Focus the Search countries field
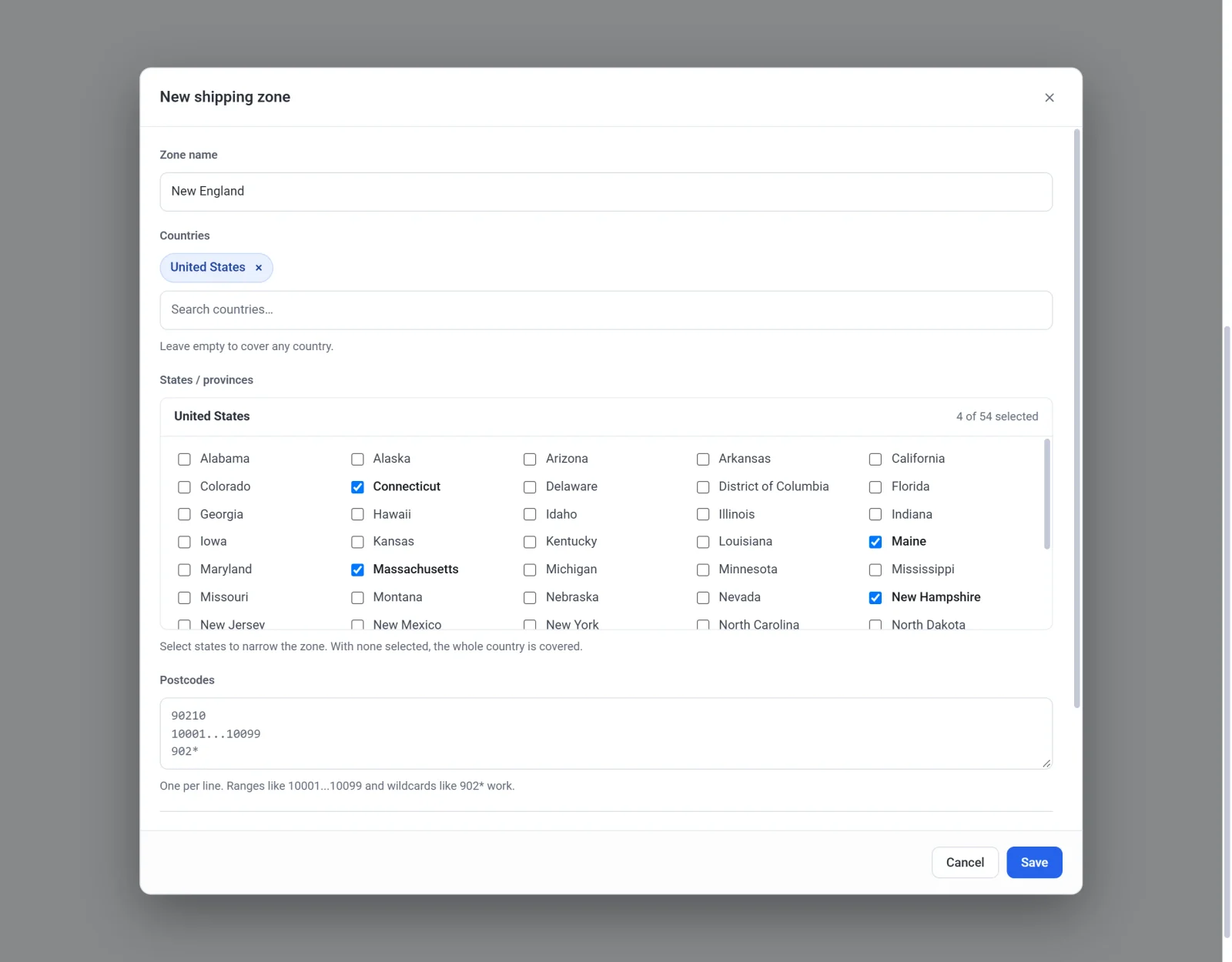The width and height of the screenshot is (1232, 962). 606,310
